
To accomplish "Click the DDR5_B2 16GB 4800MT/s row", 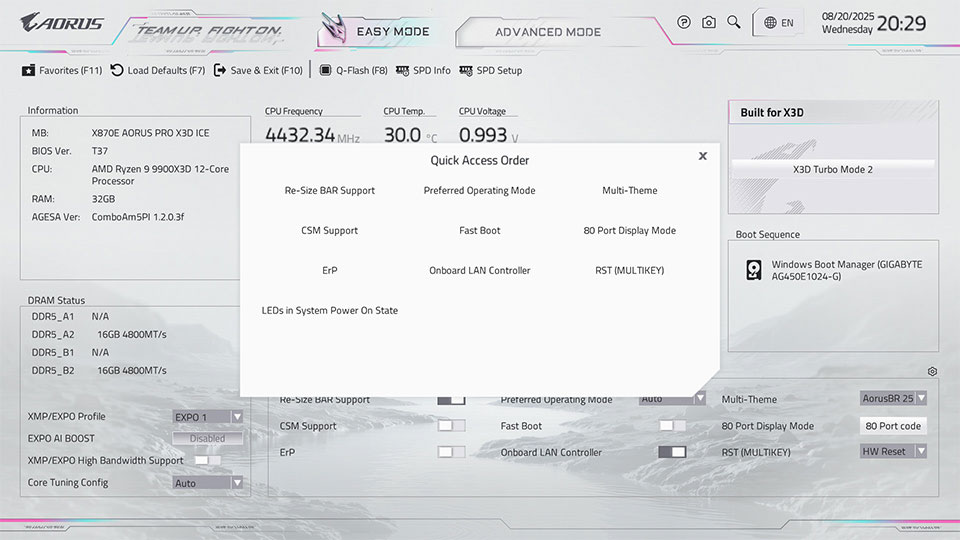I will tap(99, 370).
